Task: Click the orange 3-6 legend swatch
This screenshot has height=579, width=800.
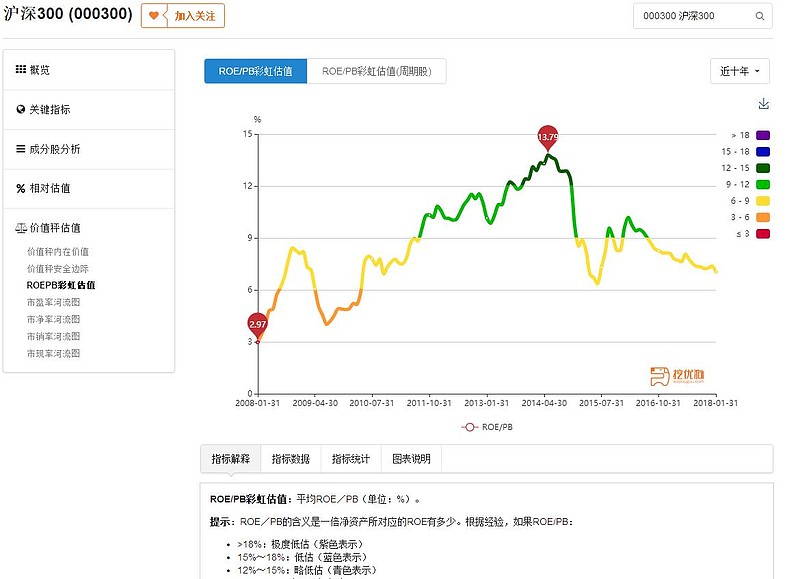Action: click(x=763, y=217)
